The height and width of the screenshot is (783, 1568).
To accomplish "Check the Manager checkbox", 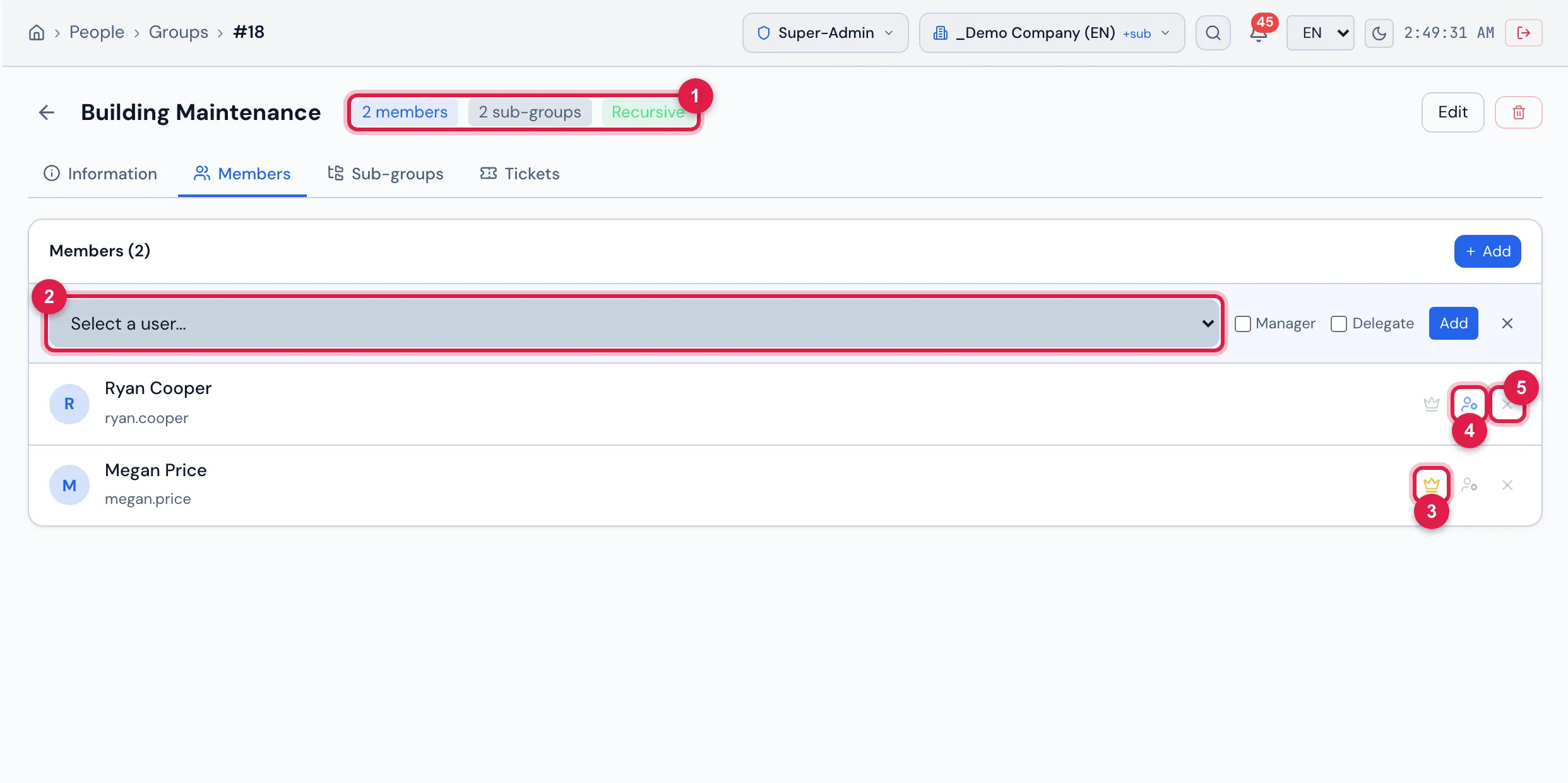I will (1242, 324).
